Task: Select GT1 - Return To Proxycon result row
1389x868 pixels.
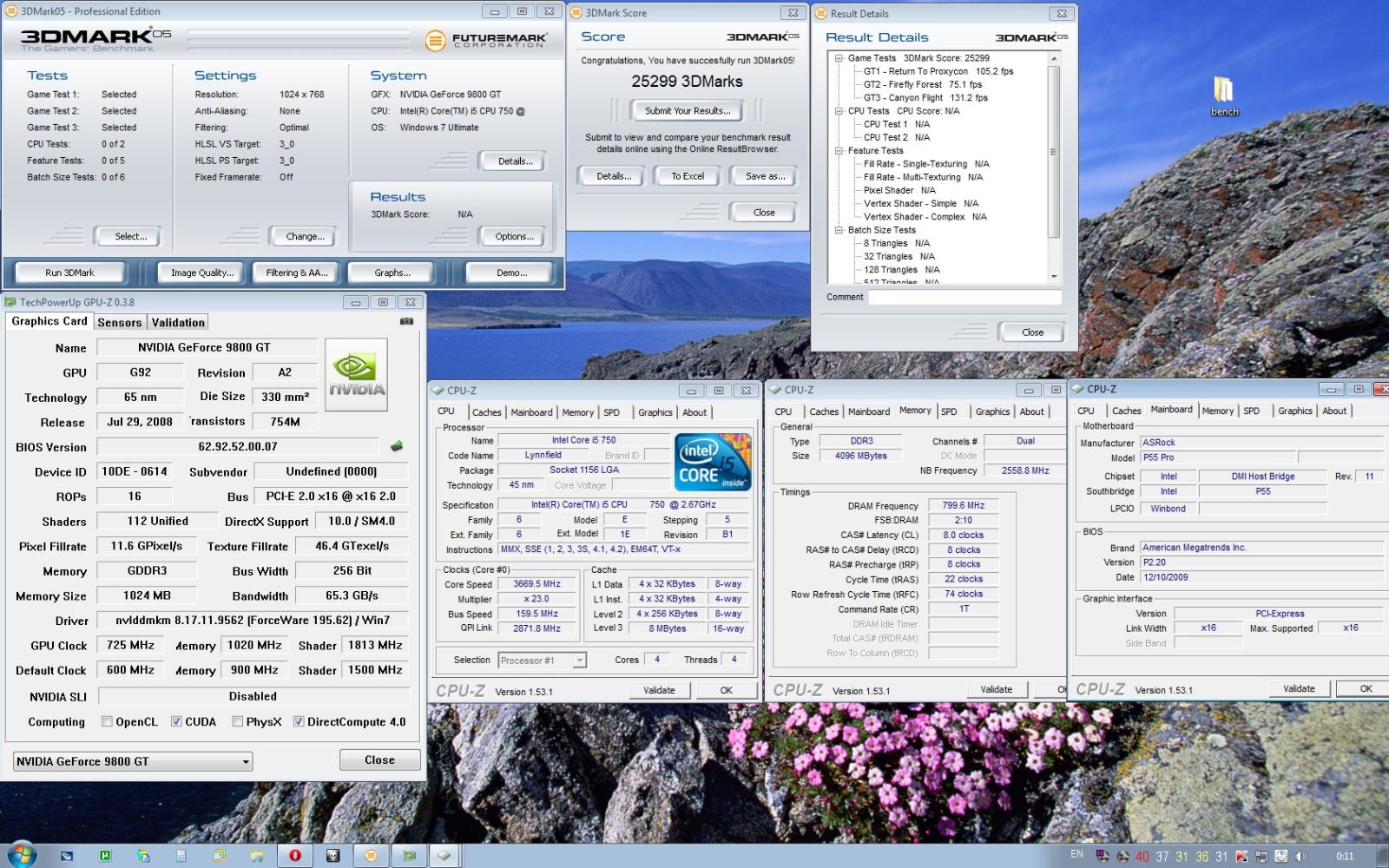Action: click(938, 71)
